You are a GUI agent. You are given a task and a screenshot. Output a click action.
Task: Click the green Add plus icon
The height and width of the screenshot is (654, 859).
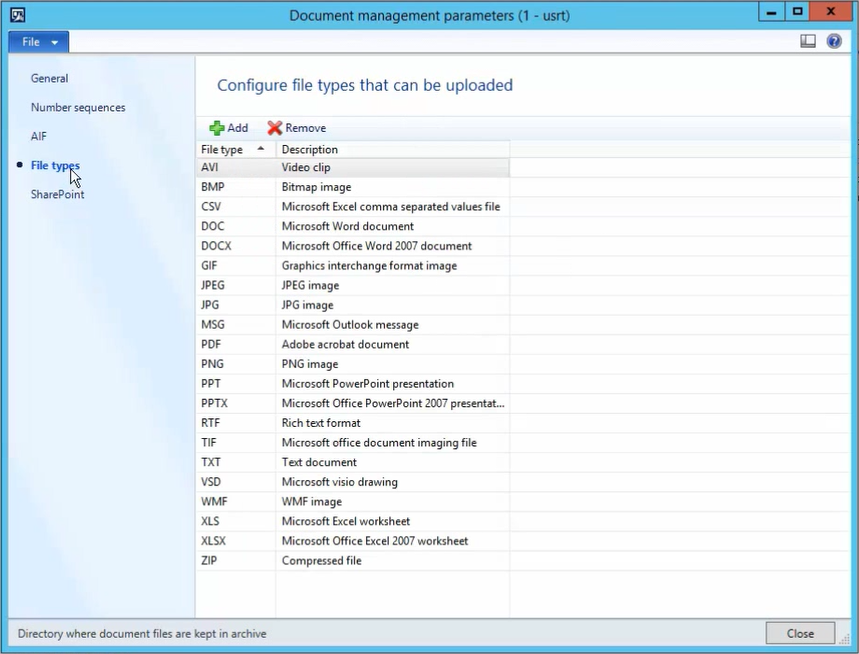click(217, 128)
